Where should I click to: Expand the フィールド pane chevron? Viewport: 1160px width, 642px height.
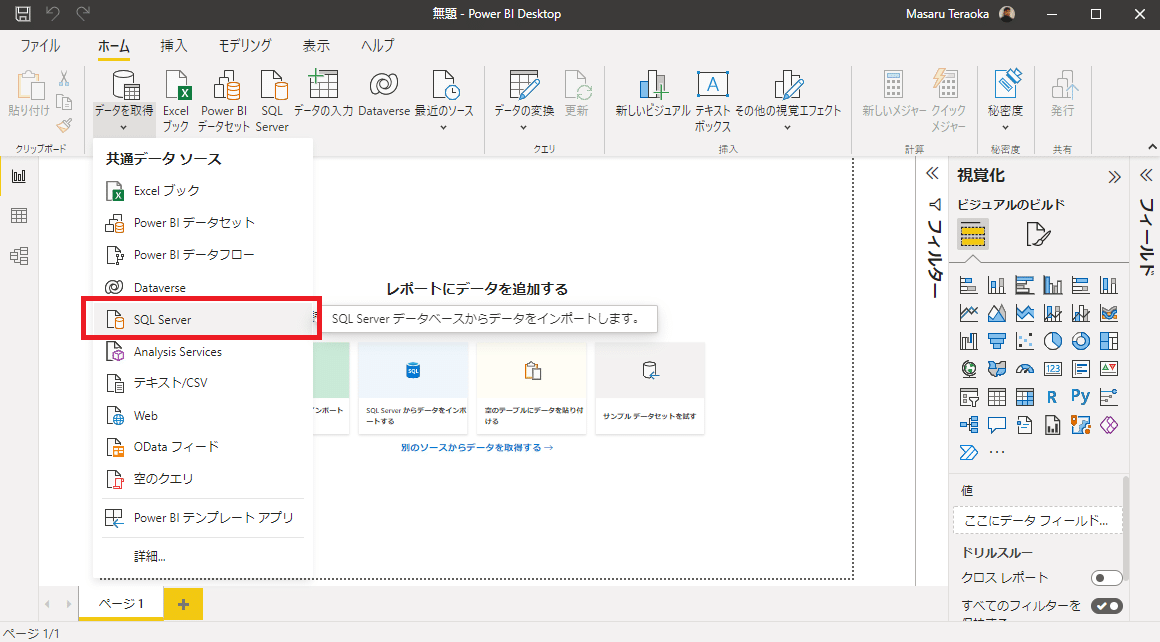tap(1146, 175)
